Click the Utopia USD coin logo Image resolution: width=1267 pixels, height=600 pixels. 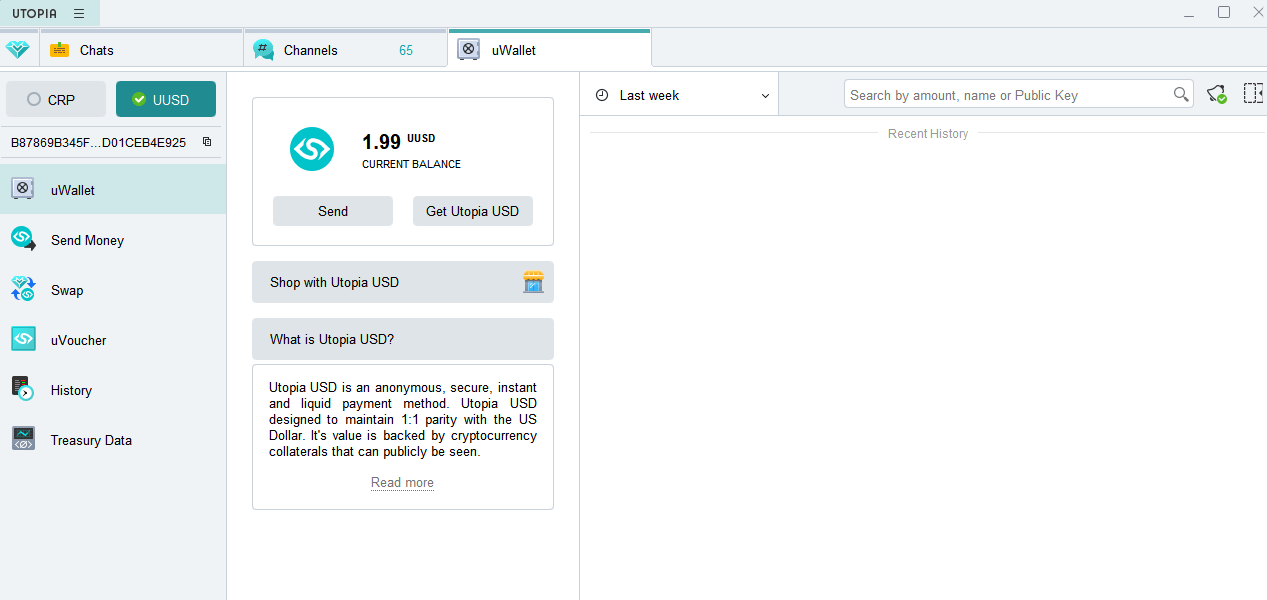[312, 149]
